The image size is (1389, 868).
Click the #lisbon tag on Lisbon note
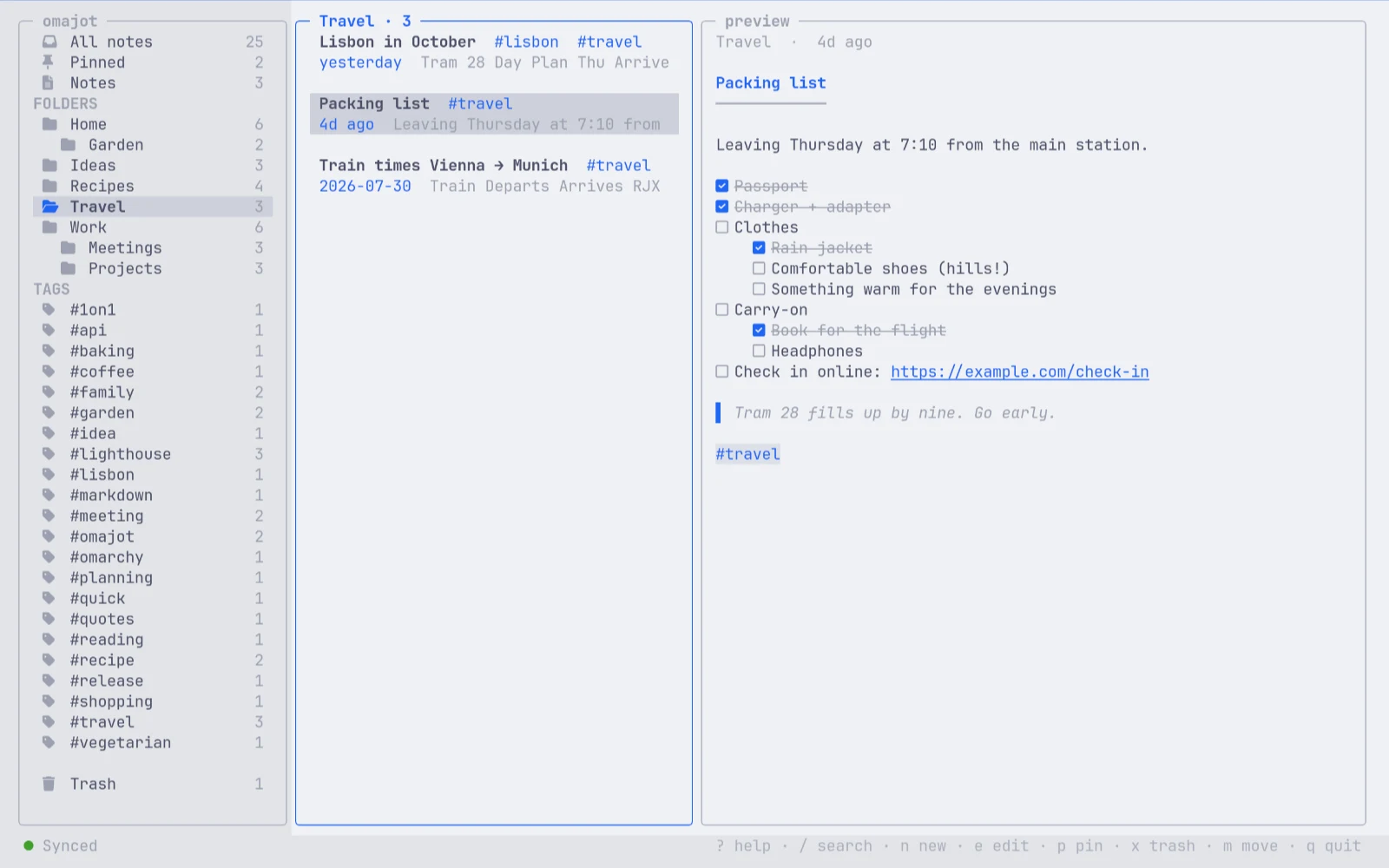[526, 42]
